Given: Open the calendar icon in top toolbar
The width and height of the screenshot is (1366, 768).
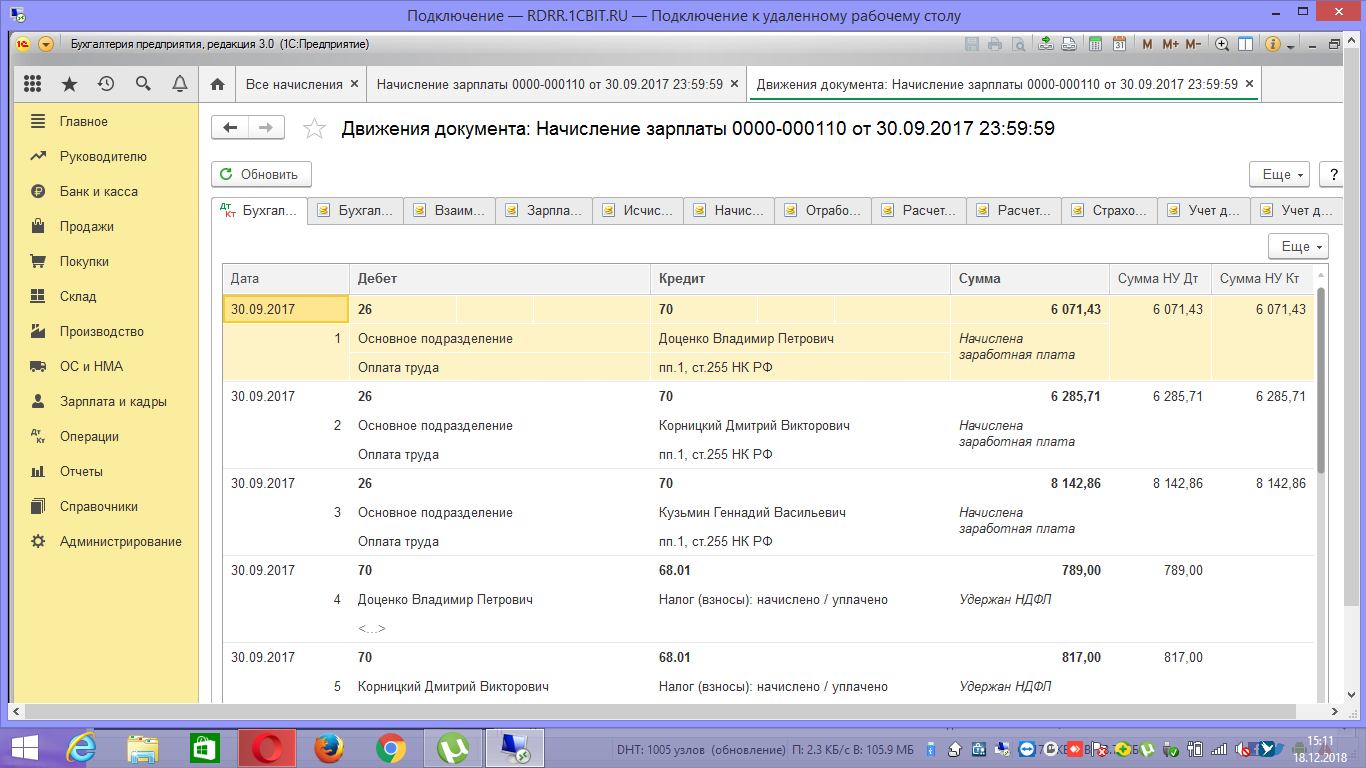Looking at the screenshot, I should coord(1119,44).
